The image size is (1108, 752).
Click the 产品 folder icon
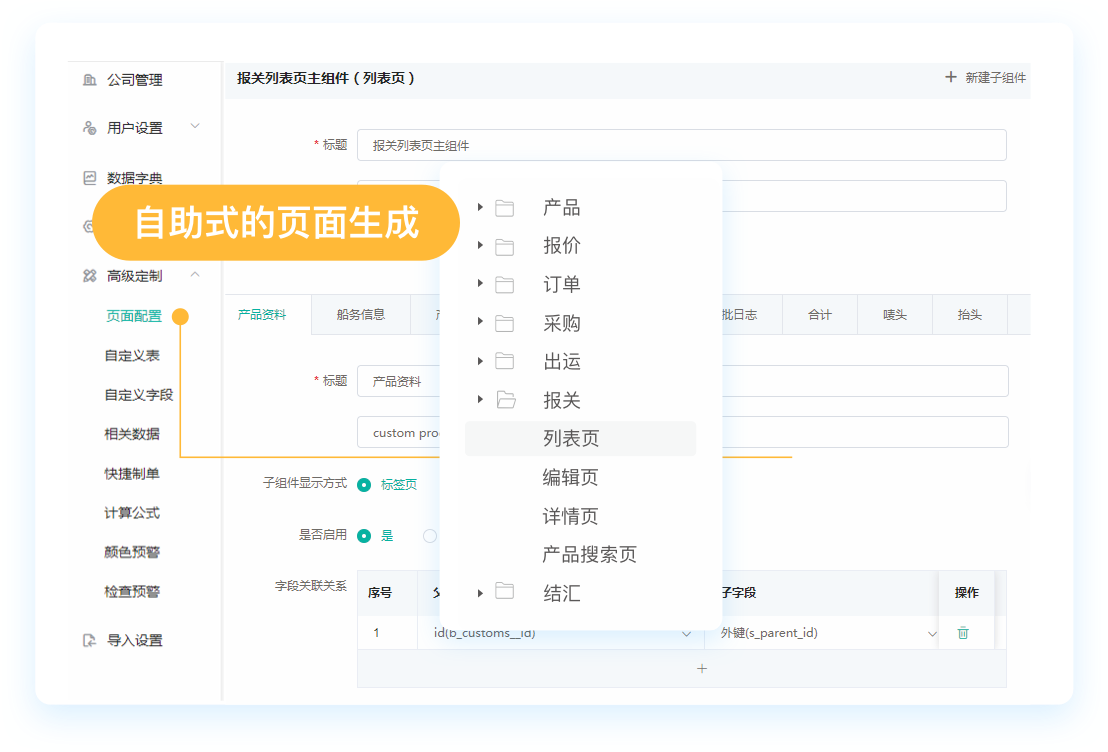tap(505, 208)
